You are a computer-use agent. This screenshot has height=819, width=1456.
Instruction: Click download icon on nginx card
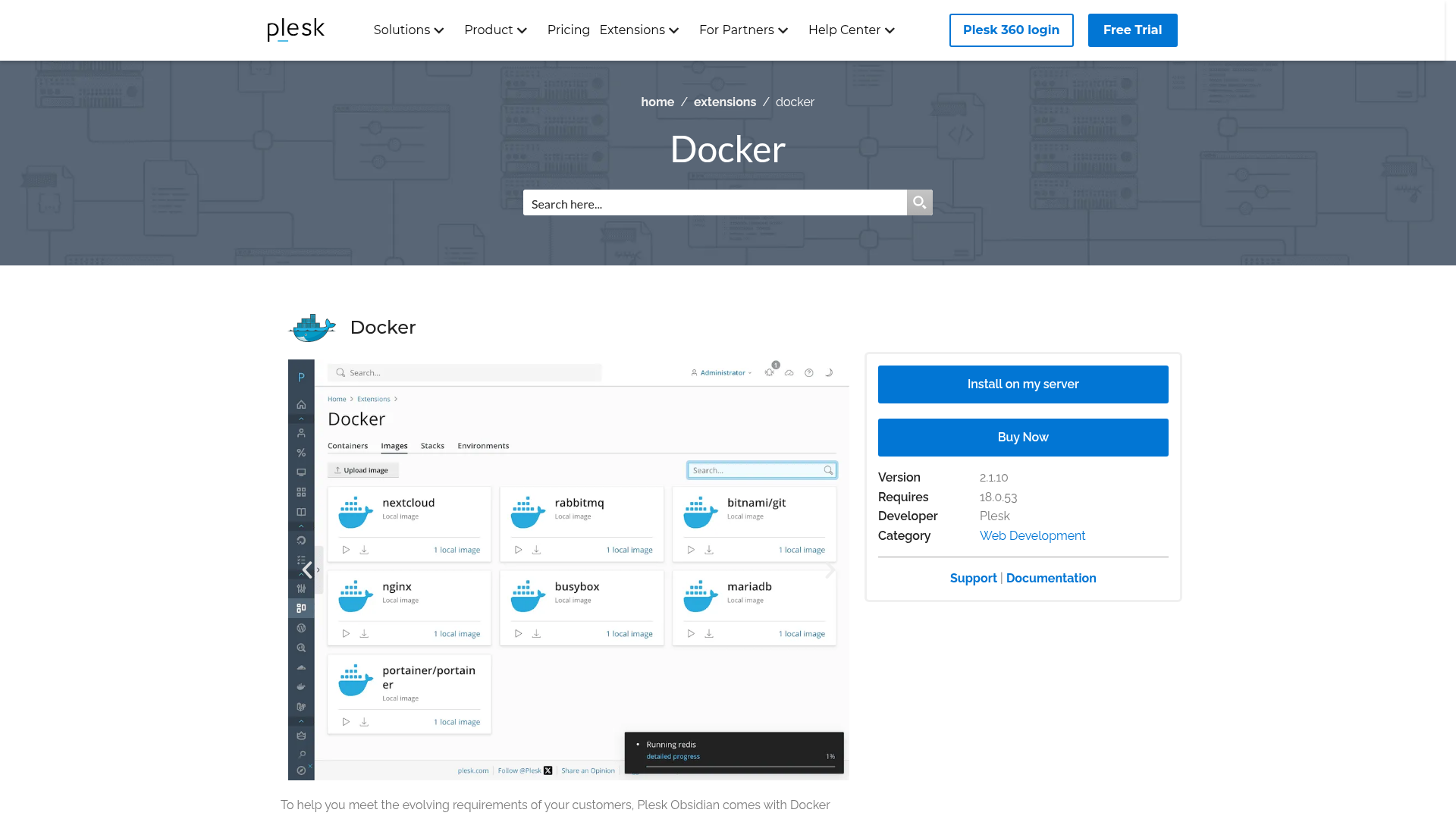364,633
